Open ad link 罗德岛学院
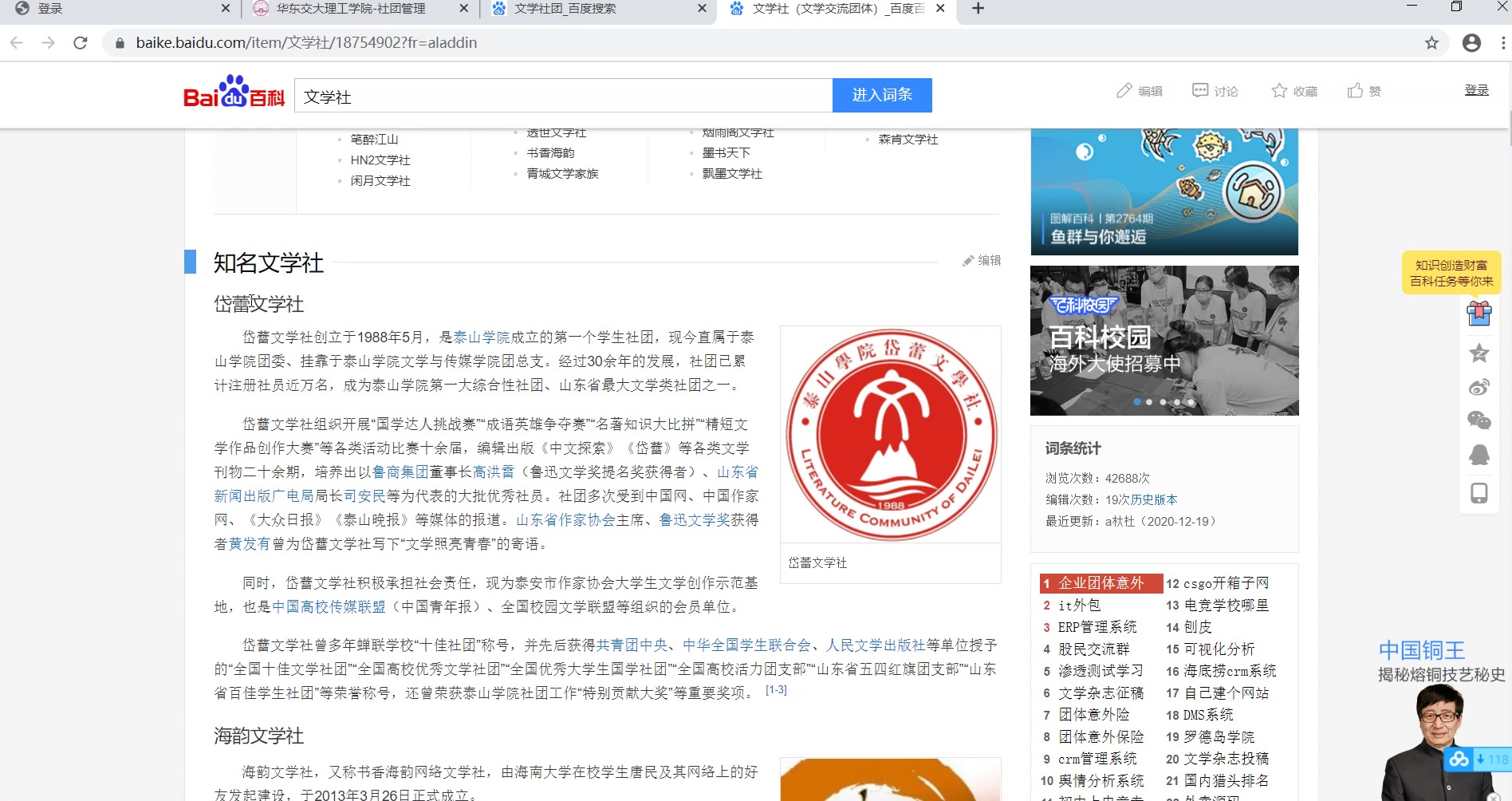The image size is (1512, 801). coord(1219,736)
